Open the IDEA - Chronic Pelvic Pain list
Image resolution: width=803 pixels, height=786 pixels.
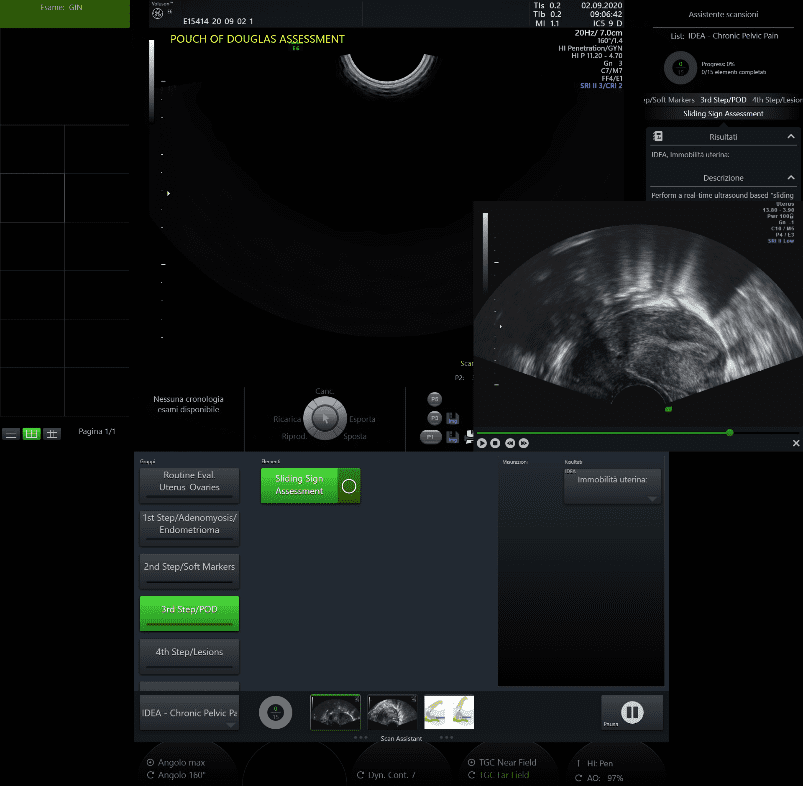click(189, 713)
